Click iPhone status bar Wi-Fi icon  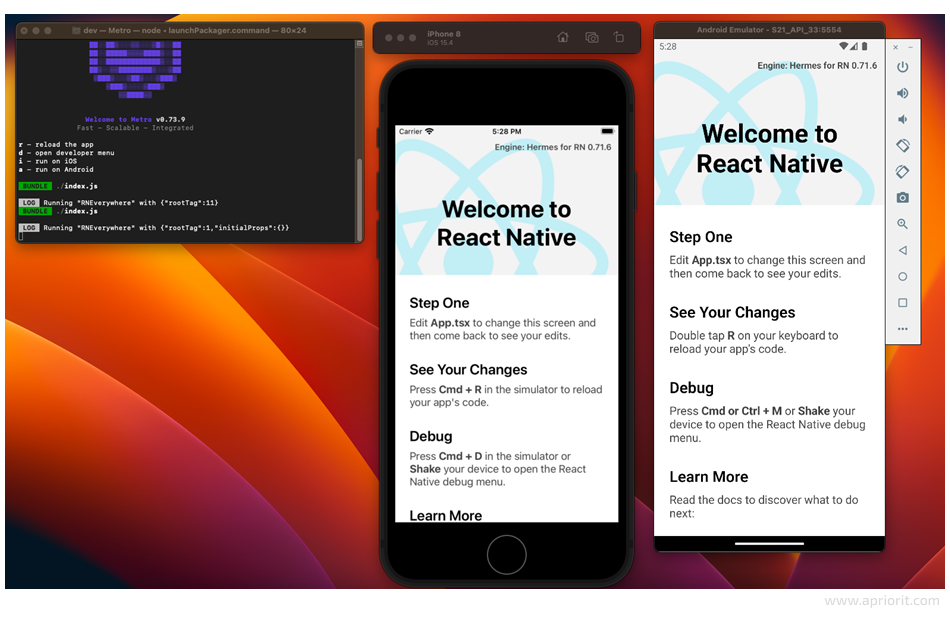(x=430, y=131)
